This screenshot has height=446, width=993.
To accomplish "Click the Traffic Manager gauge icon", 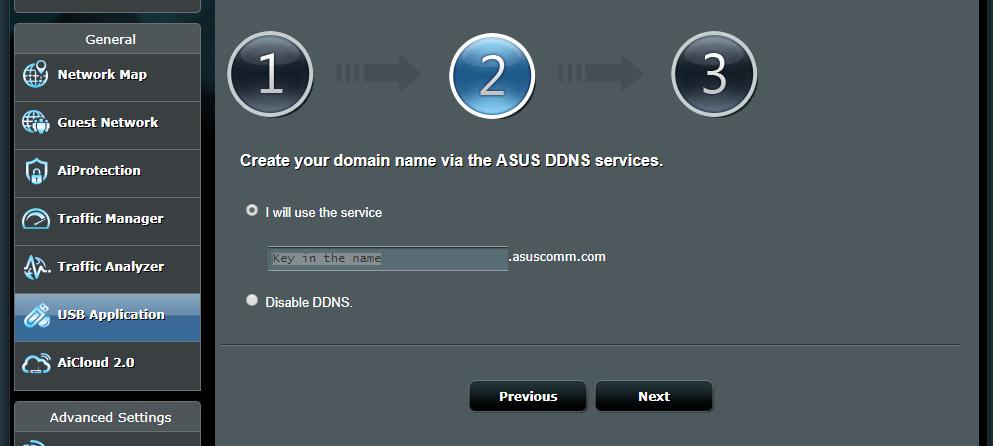I will click(35, 219).
